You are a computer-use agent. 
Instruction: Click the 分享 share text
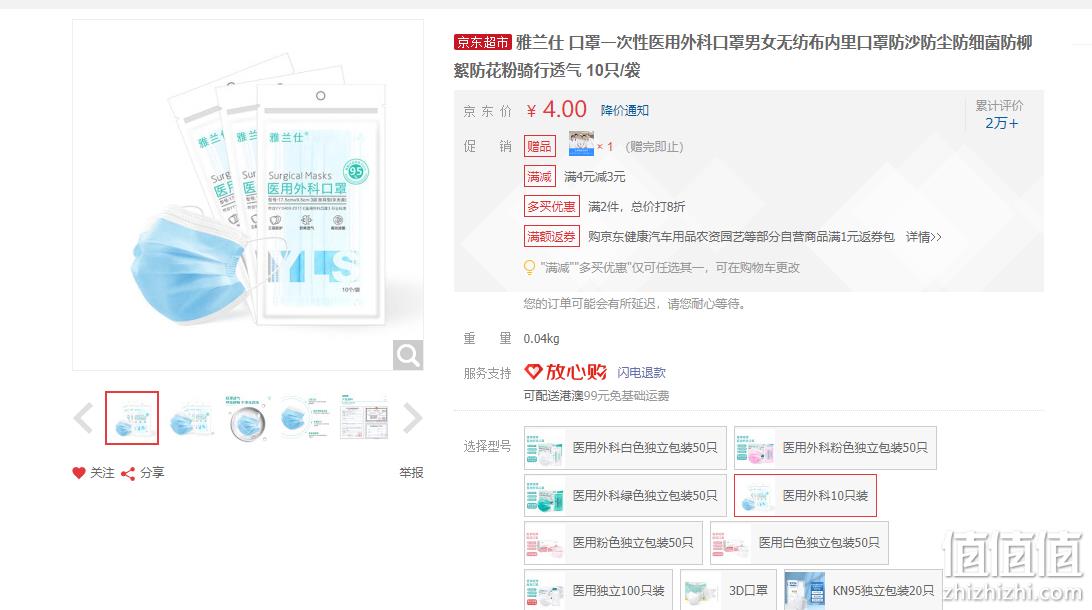click(152, 473)
